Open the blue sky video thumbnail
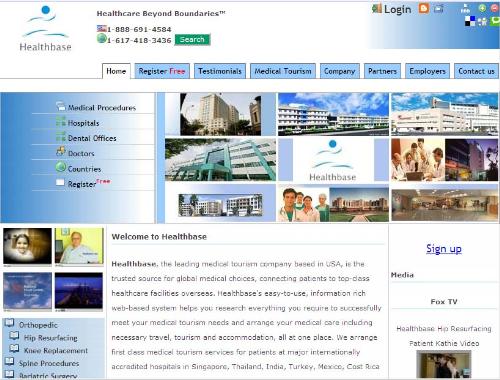 (27, 291)
